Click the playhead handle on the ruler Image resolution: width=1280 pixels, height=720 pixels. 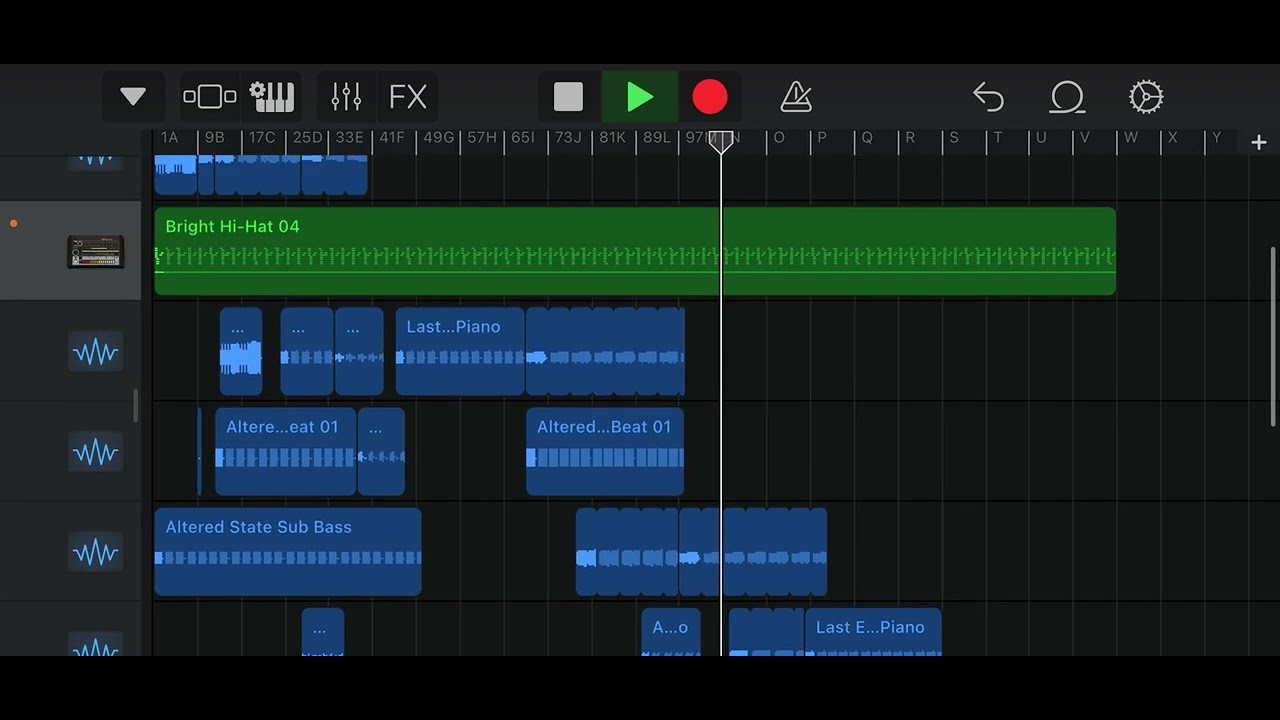tap(721, 142)
